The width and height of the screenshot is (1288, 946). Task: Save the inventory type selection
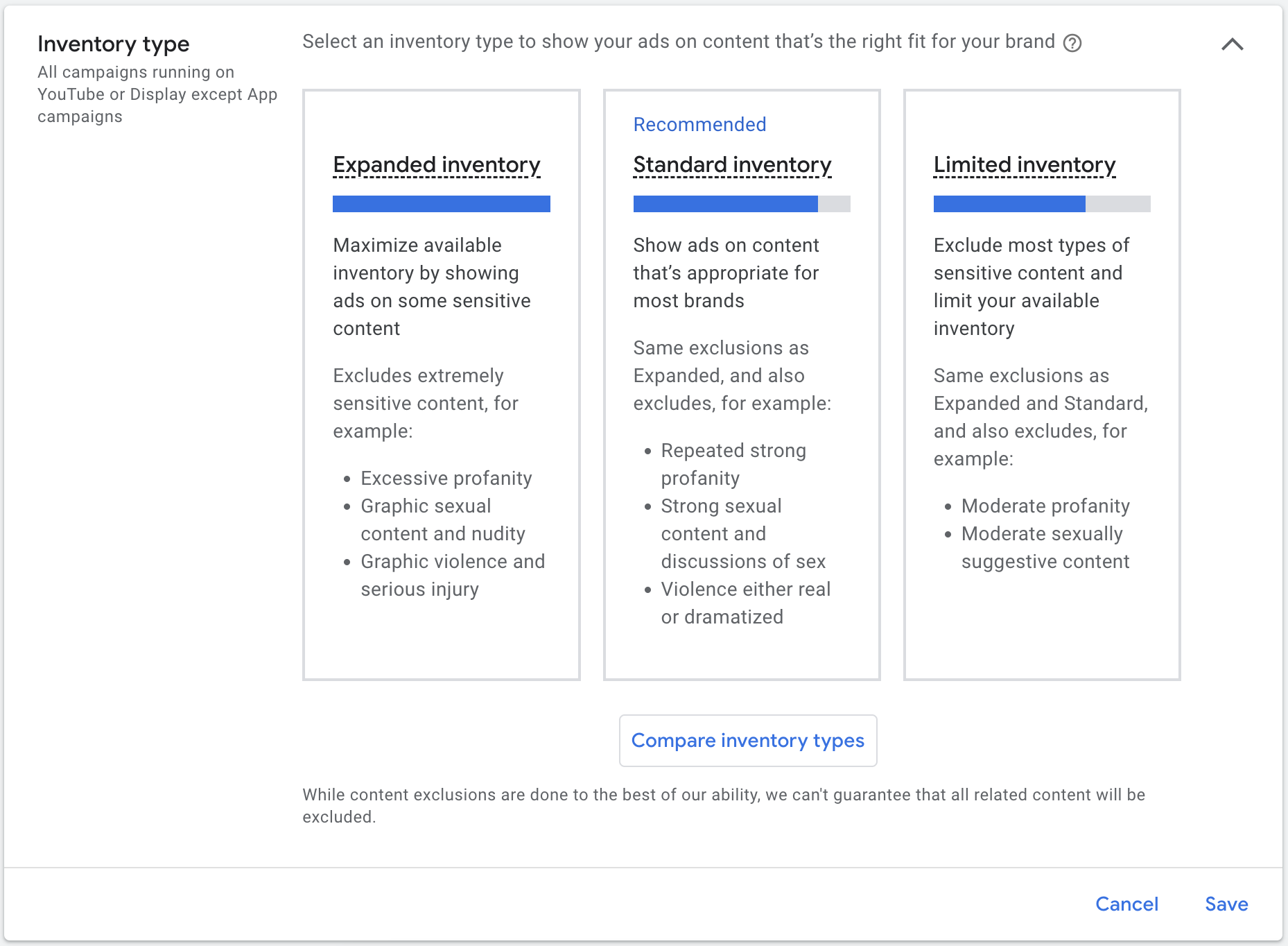pos(1226,904)
